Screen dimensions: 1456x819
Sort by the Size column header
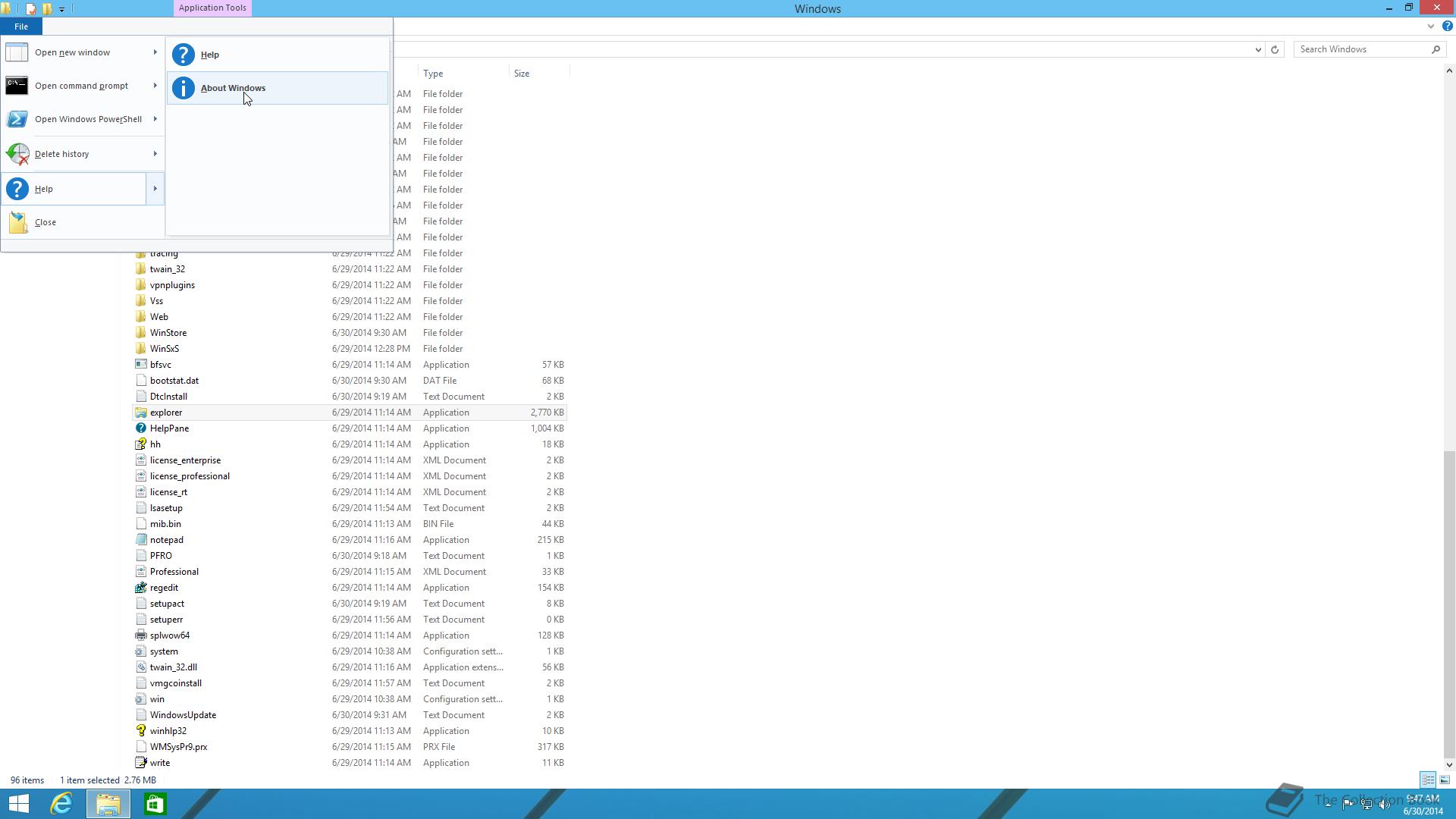click(x=538, y=74)
